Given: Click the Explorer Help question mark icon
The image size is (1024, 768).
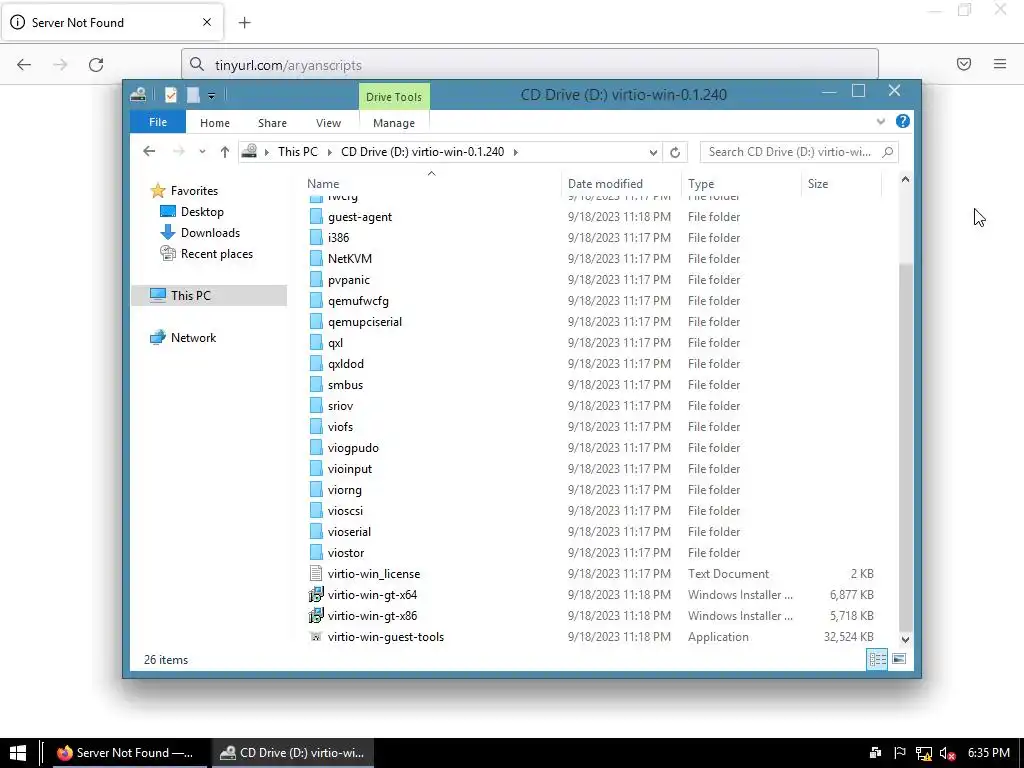Looking at the screenshot, I should tap(903, 121).
